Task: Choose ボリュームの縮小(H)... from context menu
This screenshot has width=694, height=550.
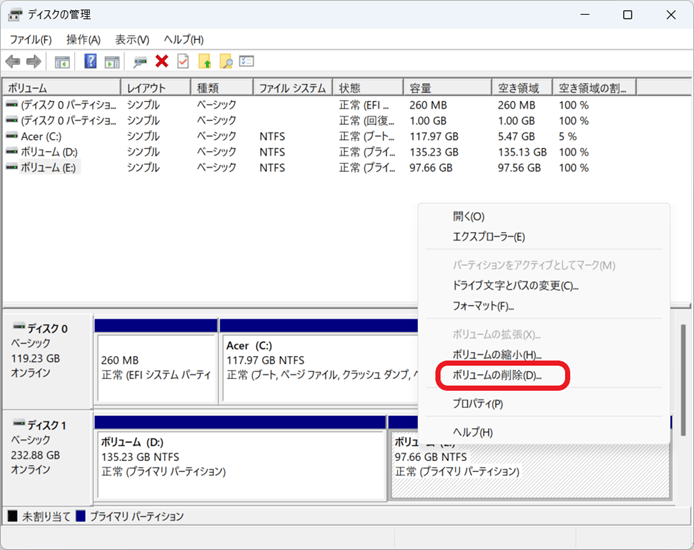Action: [x=496, y=355]
